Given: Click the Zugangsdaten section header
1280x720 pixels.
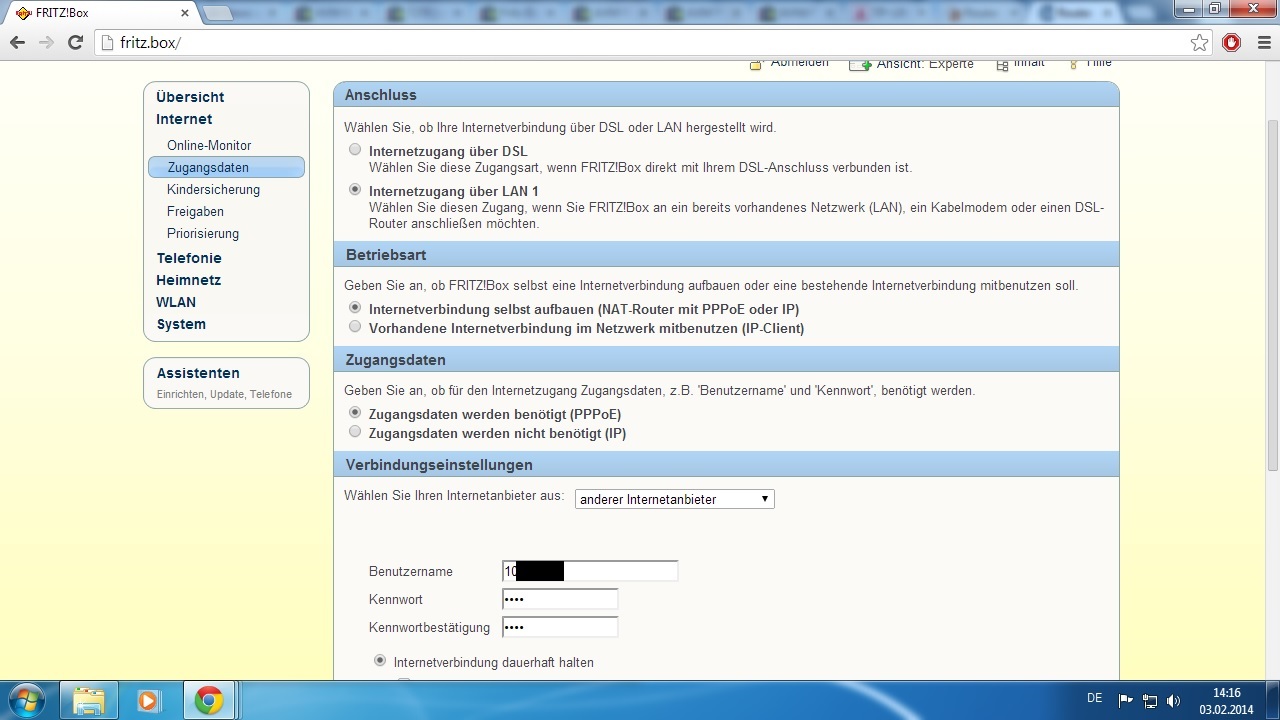Looking at the screenshot, I should pos(726,359).
